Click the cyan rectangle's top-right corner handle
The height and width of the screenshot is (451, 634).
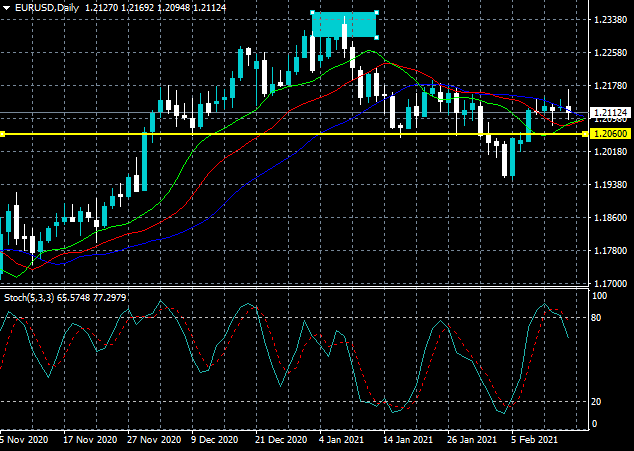point(376,13)
